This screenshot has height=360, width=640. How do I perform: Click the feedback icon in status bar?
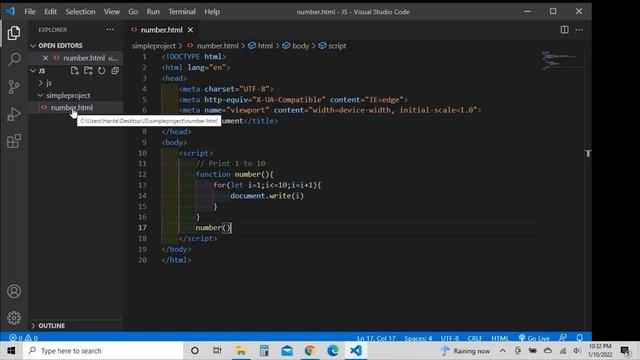click(563, 338)
